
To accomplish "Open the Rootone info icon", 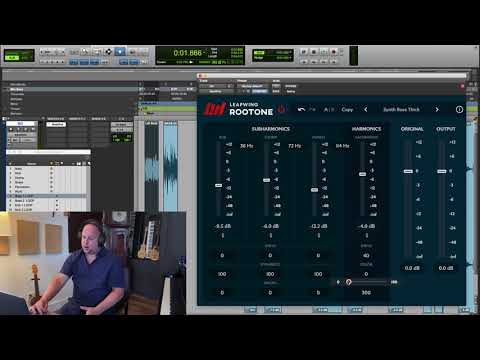I will point(459,109).
